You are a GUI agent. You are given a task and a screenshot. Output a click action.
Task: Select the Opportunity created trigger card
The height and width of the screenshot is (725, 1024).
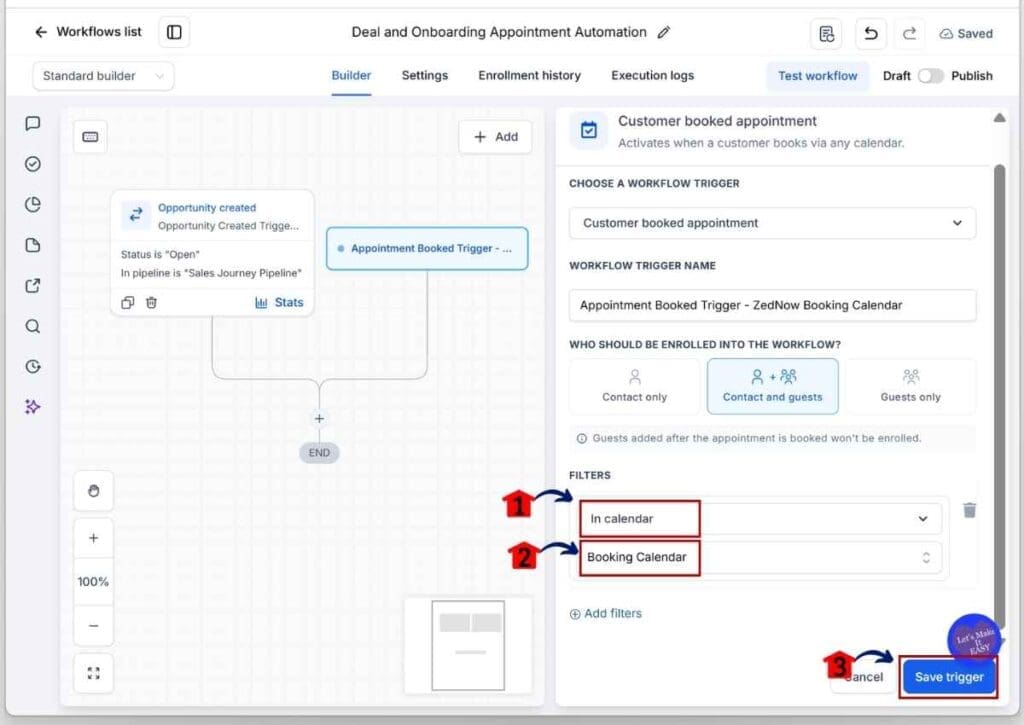point(212,253)
